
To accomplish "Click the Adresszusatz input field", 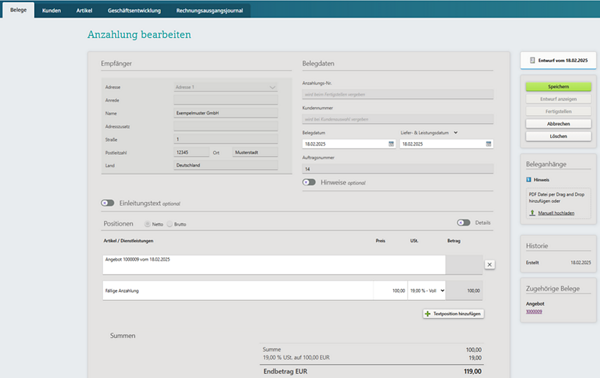I will (226, 126).
